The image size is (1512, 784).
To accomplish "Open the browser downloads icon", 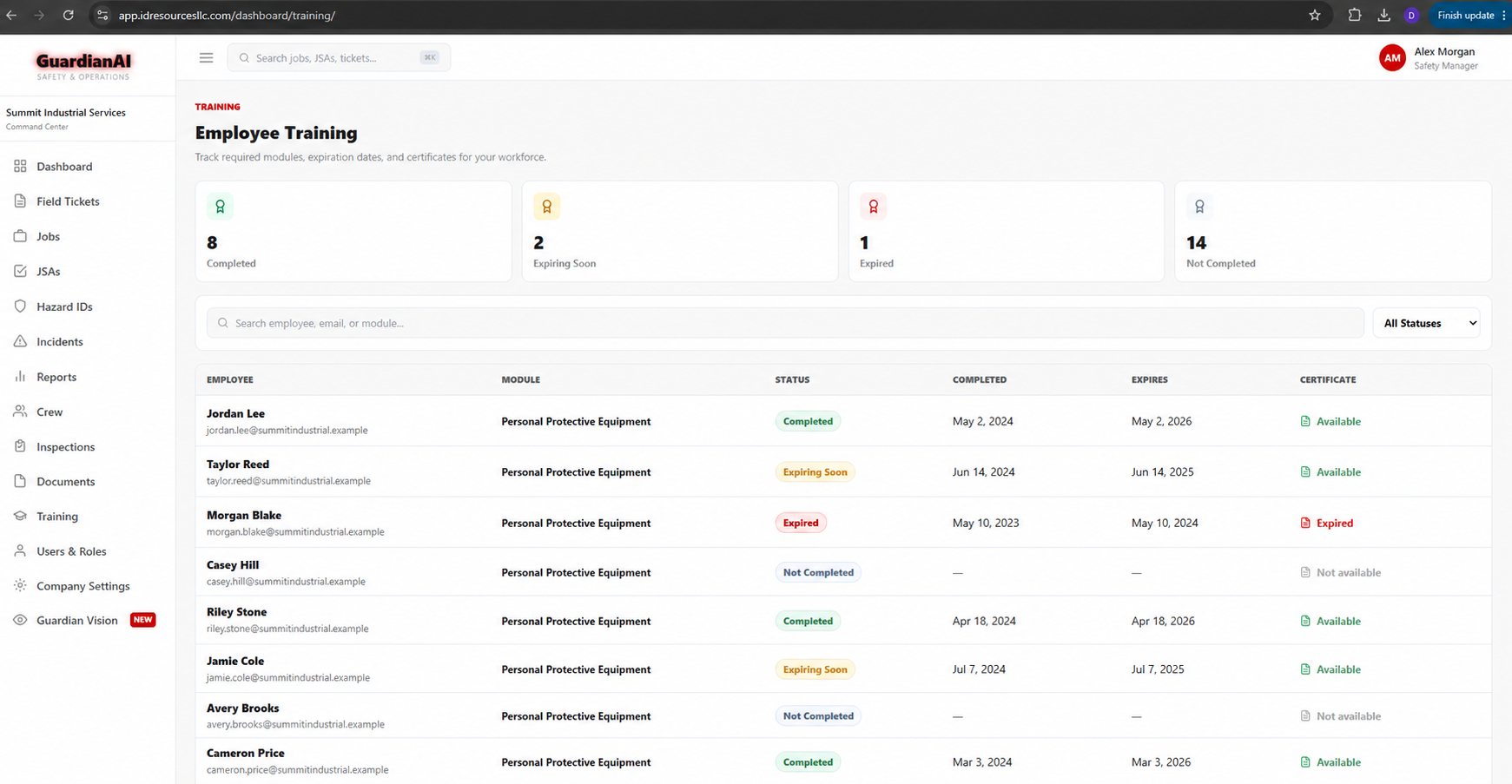I will tap(1383, 16).
